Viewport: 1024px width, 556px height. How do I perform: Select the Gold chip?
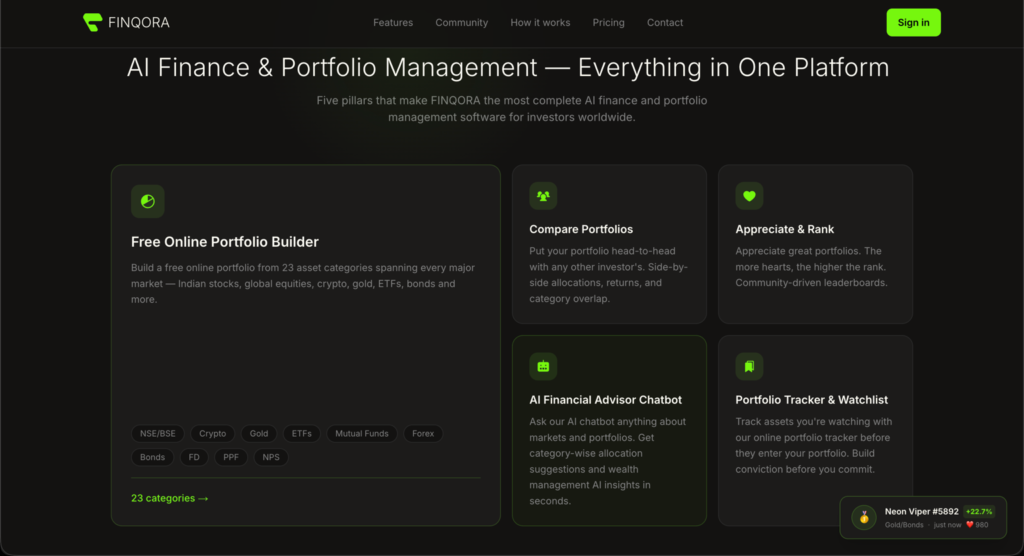pyautogui.click(x=259, y=434)
